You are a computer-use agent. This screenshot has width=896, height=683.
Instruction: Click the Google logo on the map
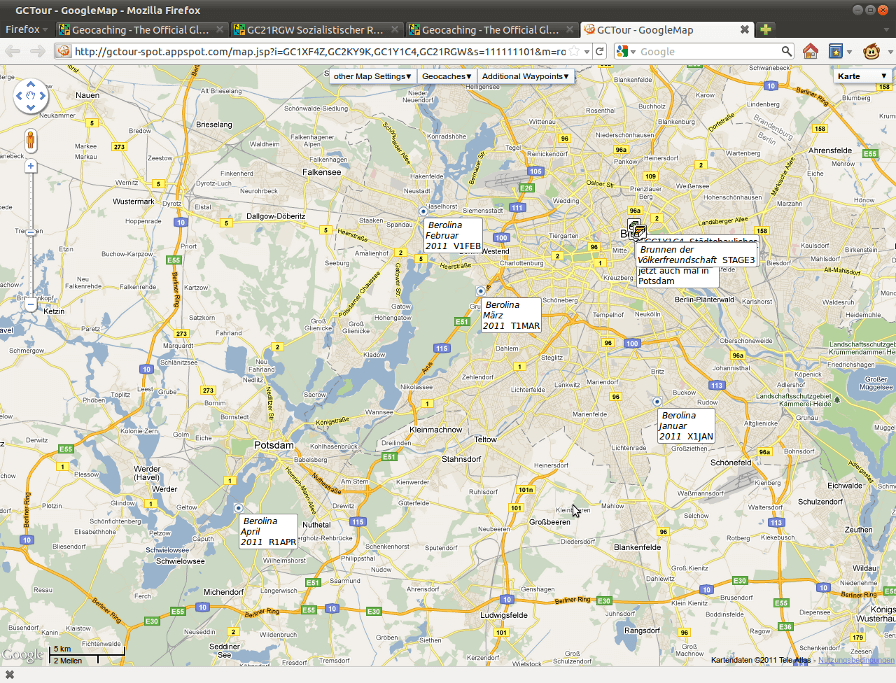click(23, 654)
